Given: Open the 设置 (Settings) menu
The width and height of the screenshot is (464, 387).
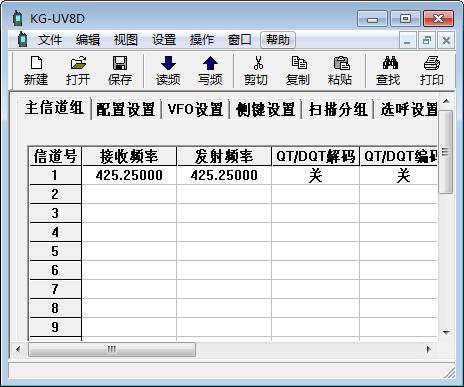Looking at the screenshot, I should click(x=164, y=40).
